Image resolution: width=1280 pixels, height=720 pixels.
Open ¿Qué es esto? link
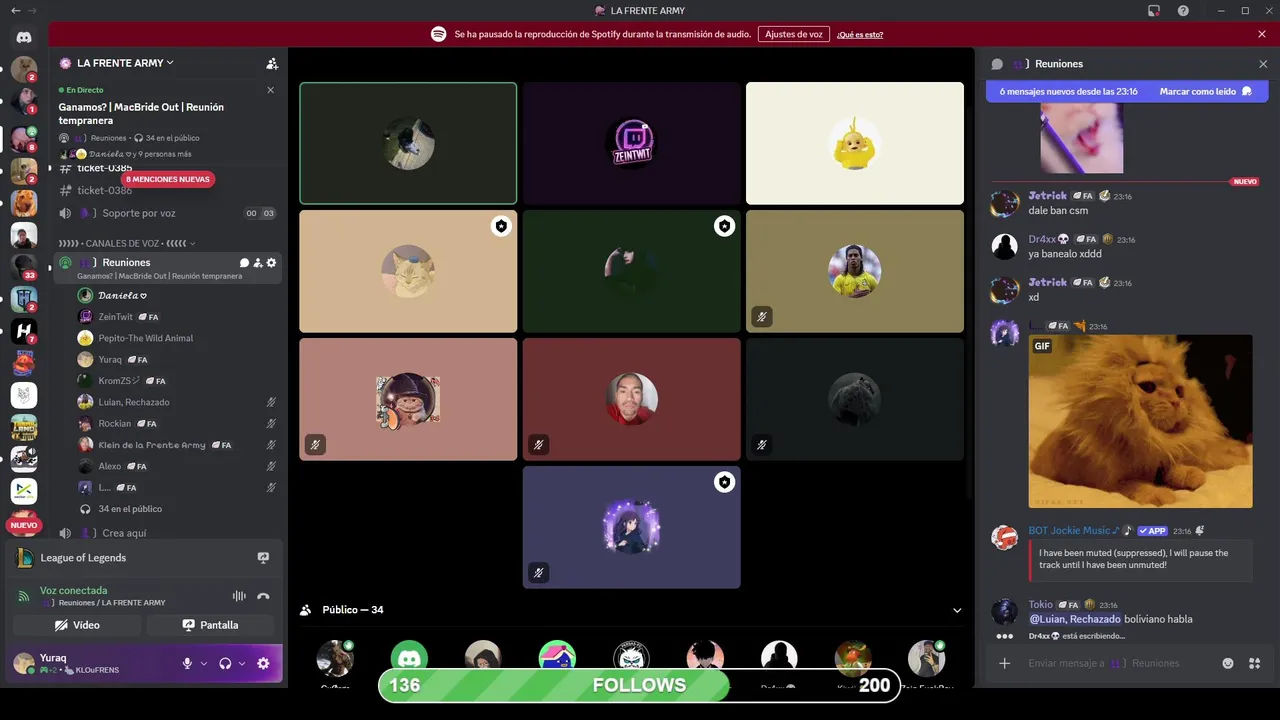860,34
